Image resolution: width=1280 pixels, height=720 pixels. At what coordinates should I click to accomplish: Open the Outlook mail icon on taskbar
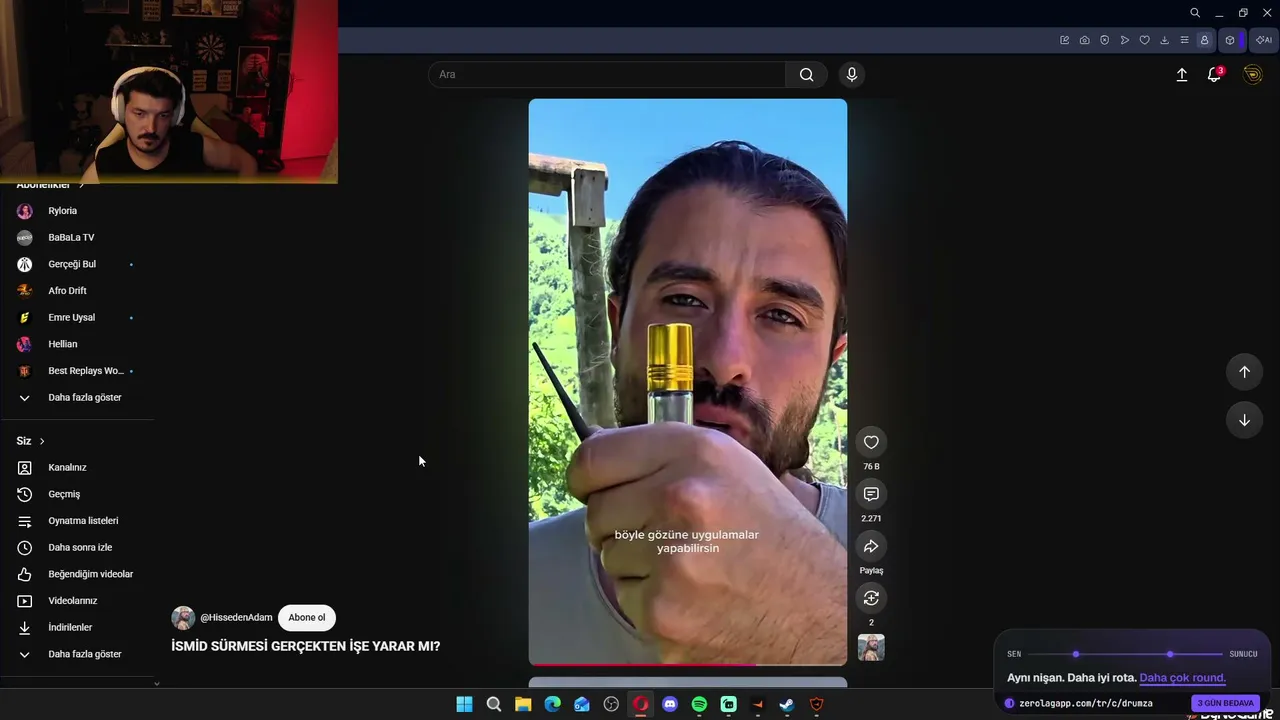coord(582,704)
